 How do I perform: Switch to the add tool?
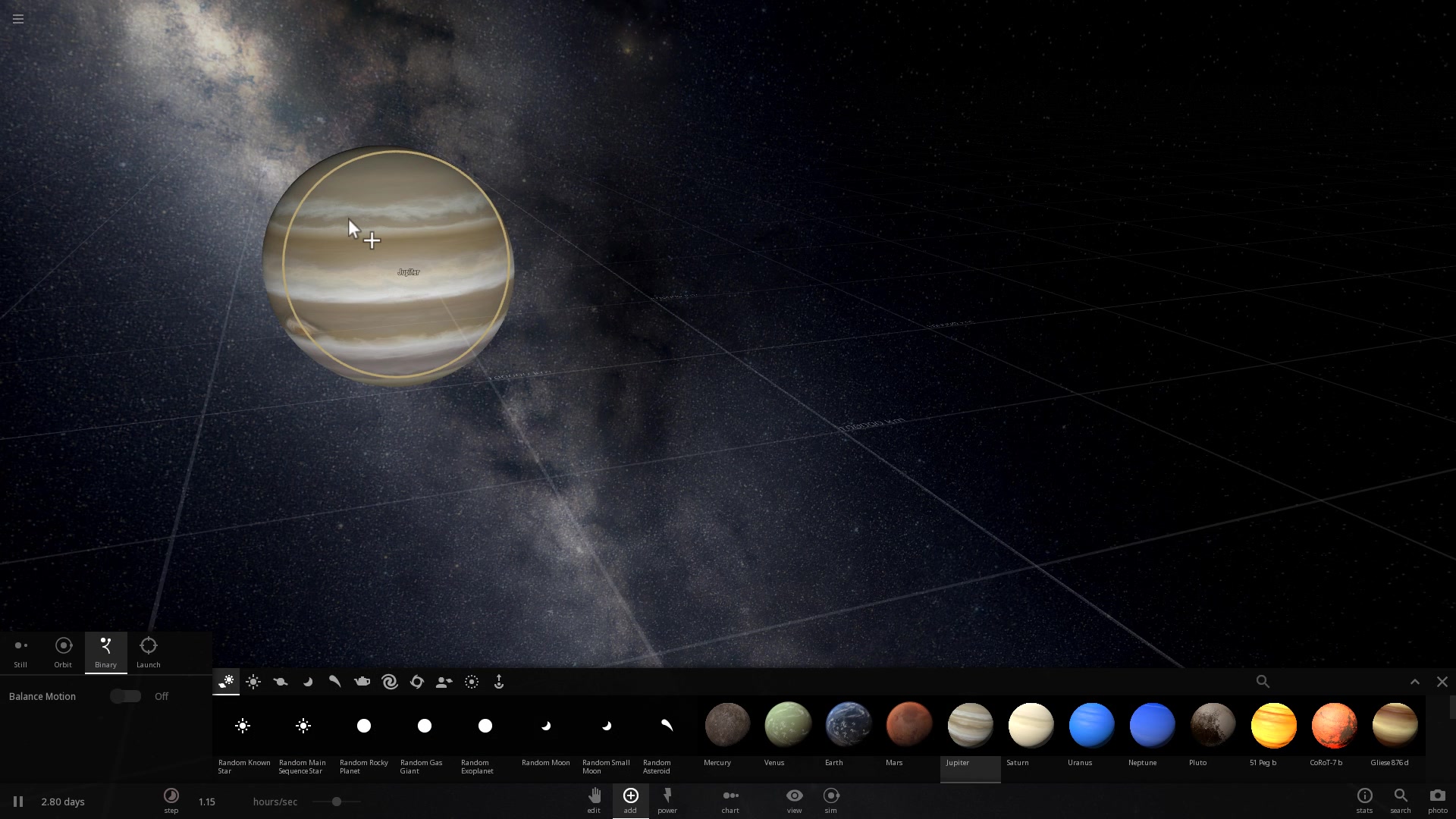630,800
